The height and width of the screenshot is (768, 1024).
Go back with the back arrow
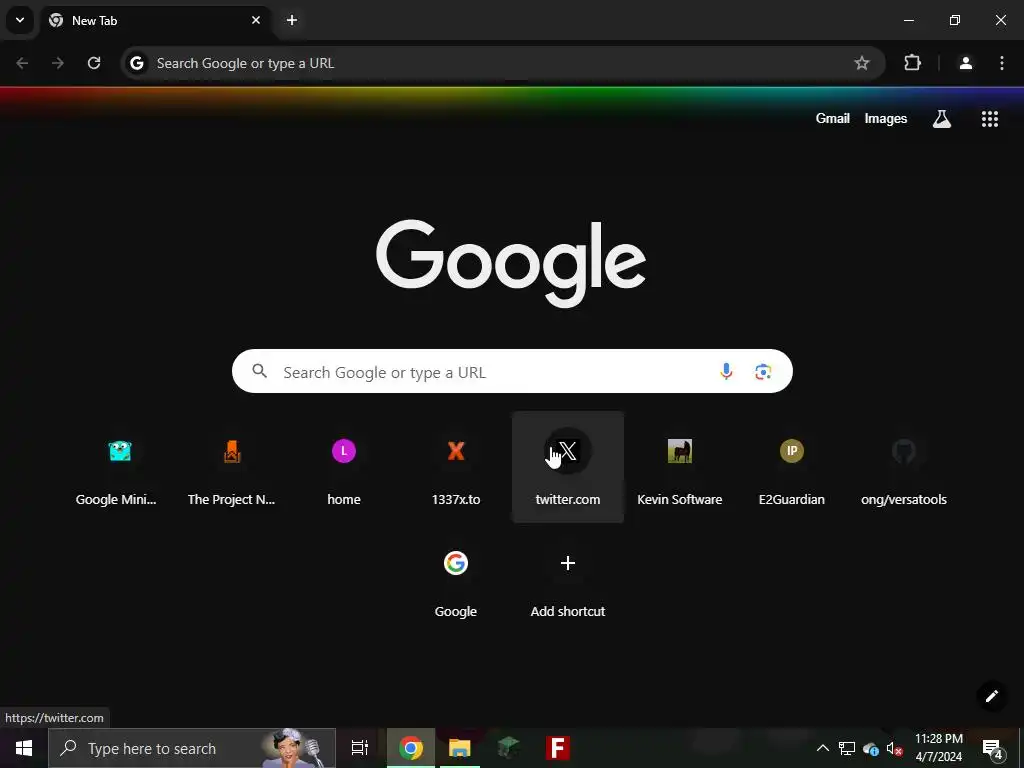point(22,63)
